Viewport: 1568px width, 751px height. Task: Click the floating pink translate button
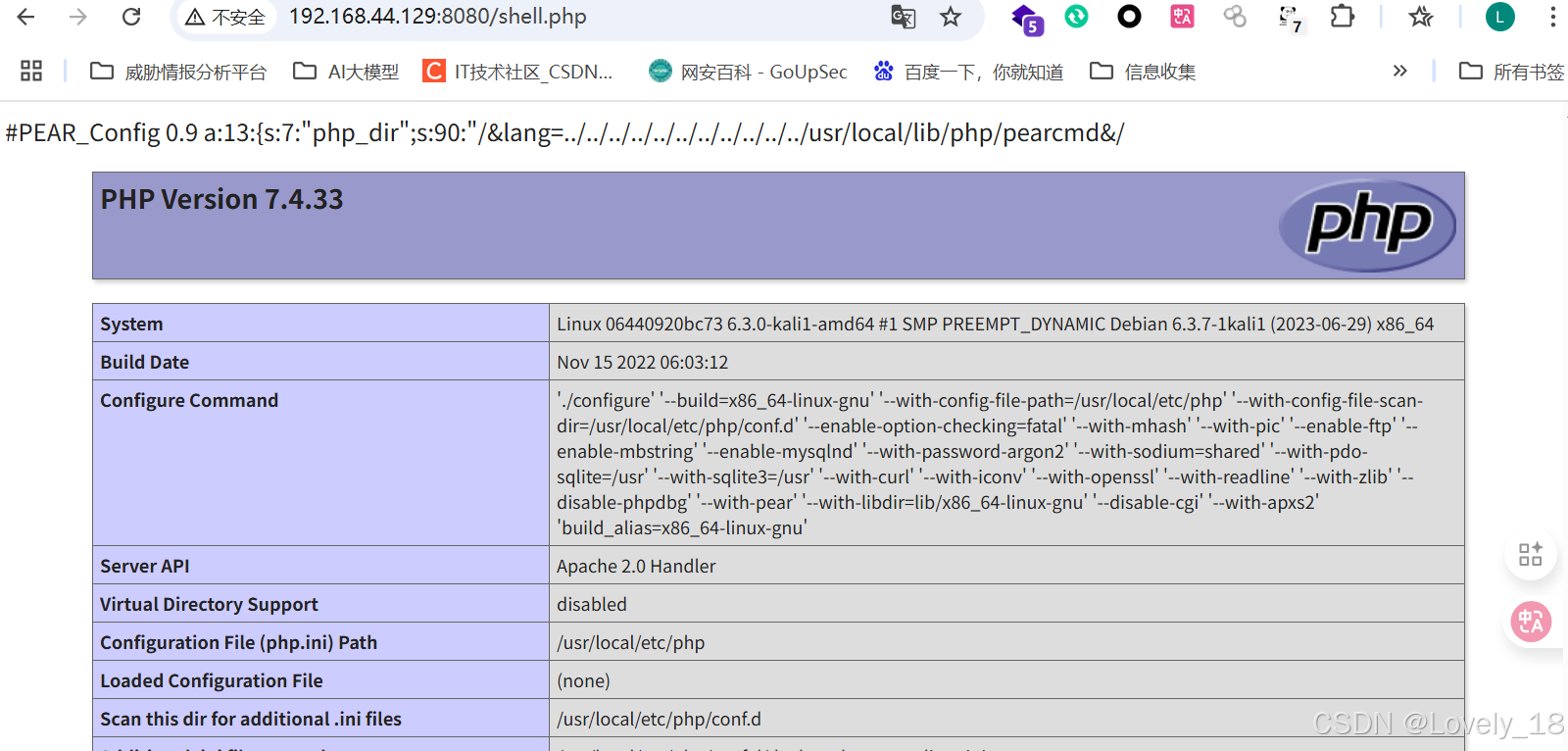pos(1531,622)
